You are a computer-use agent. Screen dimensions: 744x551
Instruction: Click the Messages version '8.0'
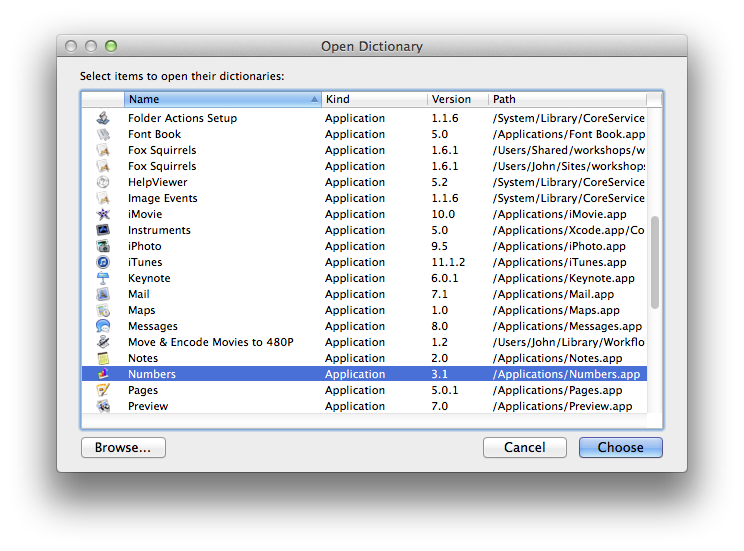[439, 326]
